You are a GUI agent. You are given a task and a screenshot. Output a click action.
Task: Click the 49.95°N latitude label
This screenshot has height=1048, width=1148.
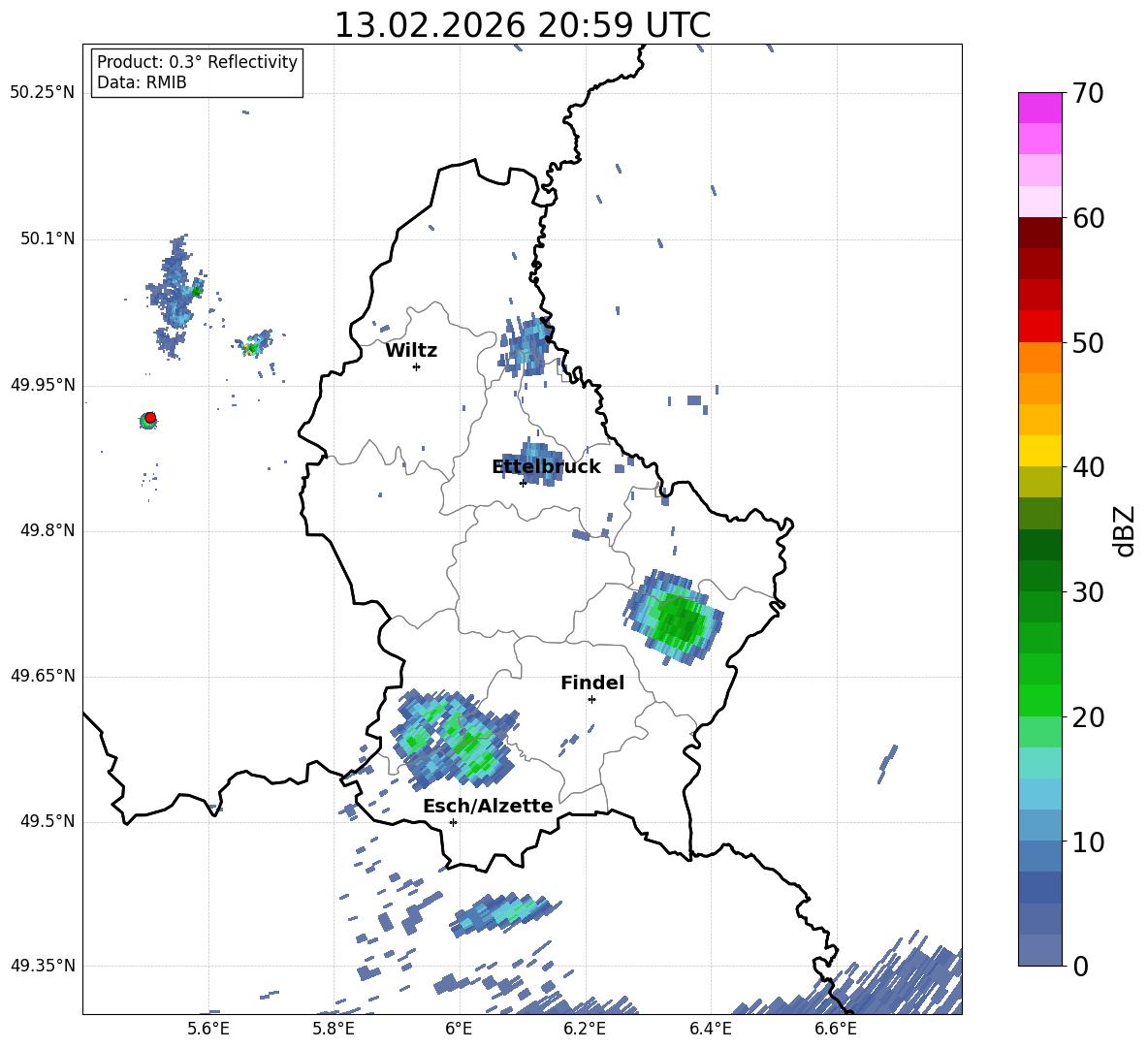click(43, 385)
